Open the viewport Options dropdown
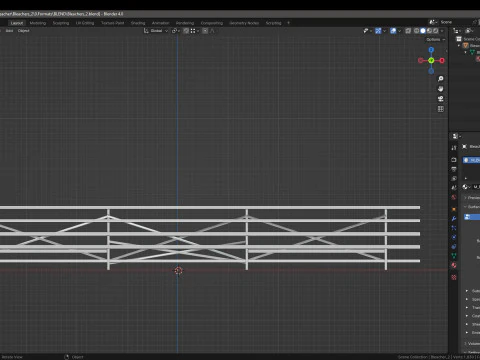 [436, 40]
